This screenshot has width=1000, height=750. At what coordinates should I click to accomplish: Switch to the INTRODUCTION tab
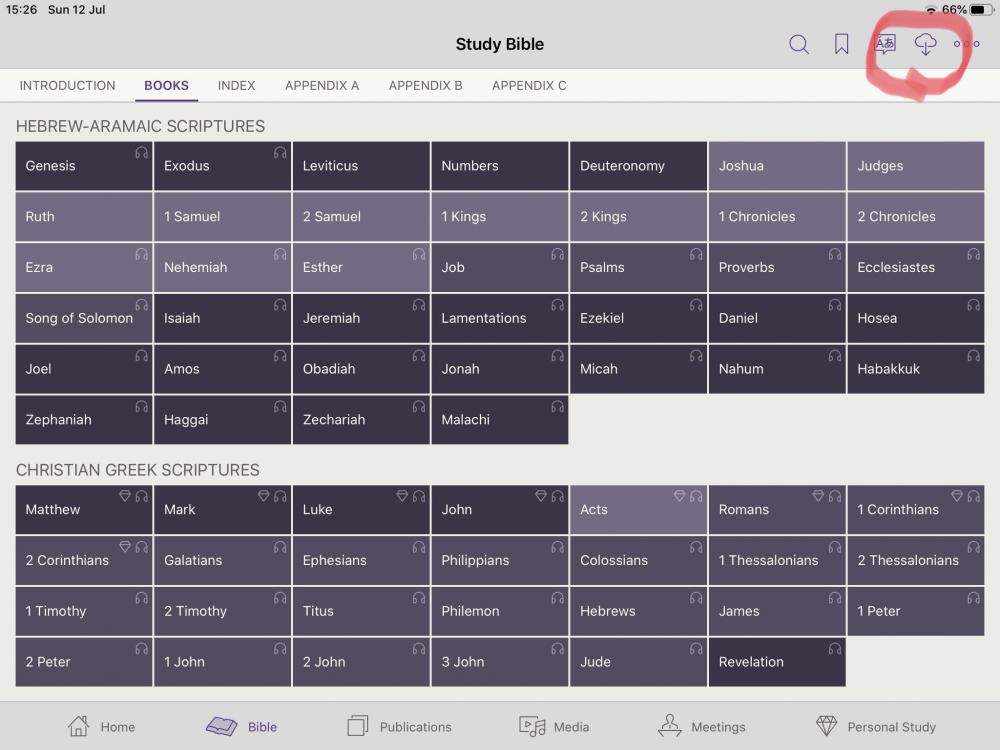click(67, 86)
